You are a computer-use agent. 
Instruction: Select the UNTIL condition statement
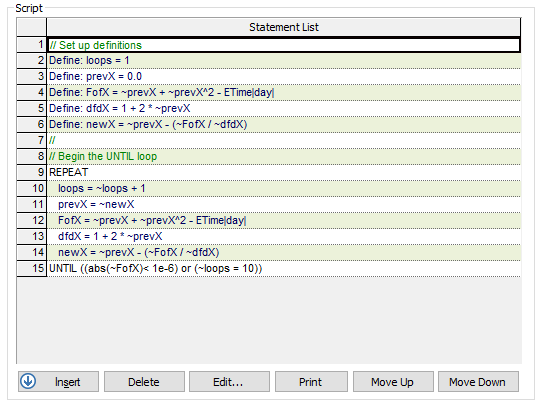(x=284, y=268)
